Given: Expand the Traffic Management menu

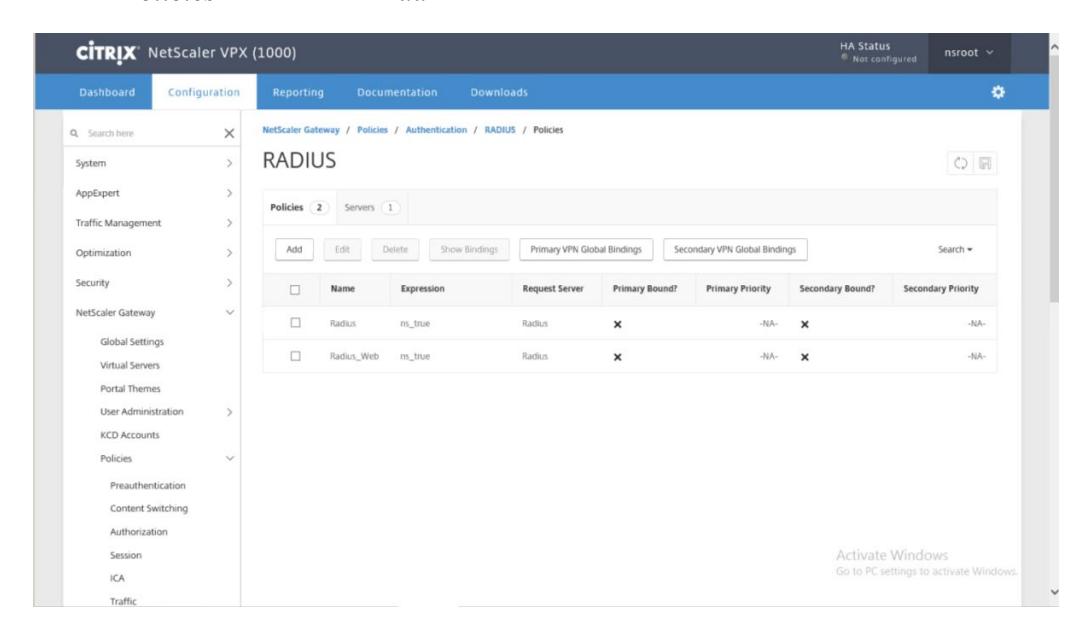Looking at the screenshot, I should 153,223.
